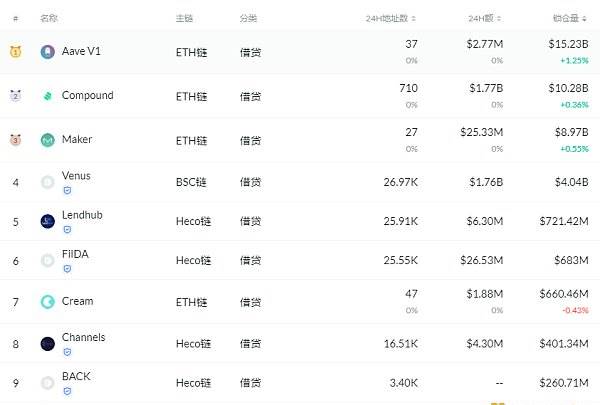Click the Compound green logo icon
The height and width of the screenshot is (405, 600).
[47, 96]
